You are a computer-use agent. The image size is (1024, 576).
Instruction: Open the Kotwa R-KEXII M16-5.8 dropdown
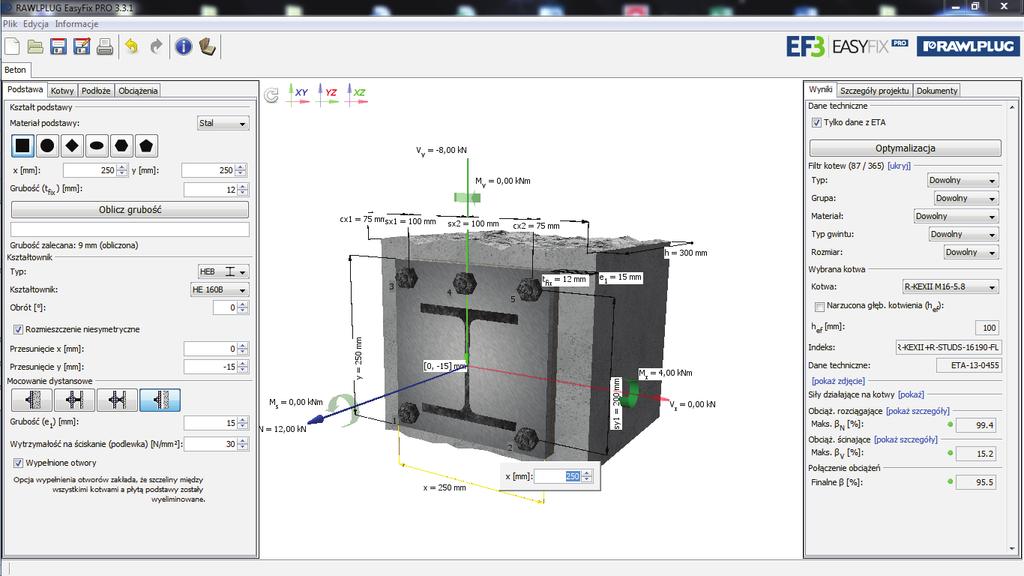(x=950, y=287)
